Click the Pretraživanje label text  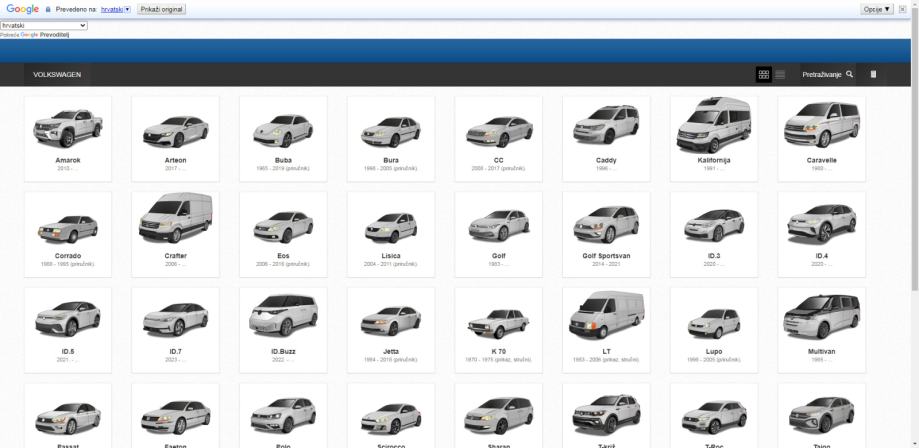click(822, 74)
